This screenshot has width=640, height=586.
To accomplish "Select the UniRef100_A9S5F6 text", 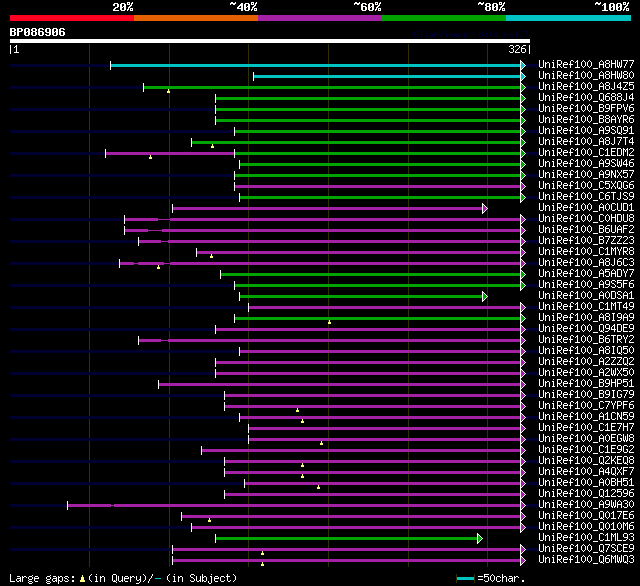I will tap(586, 285).
